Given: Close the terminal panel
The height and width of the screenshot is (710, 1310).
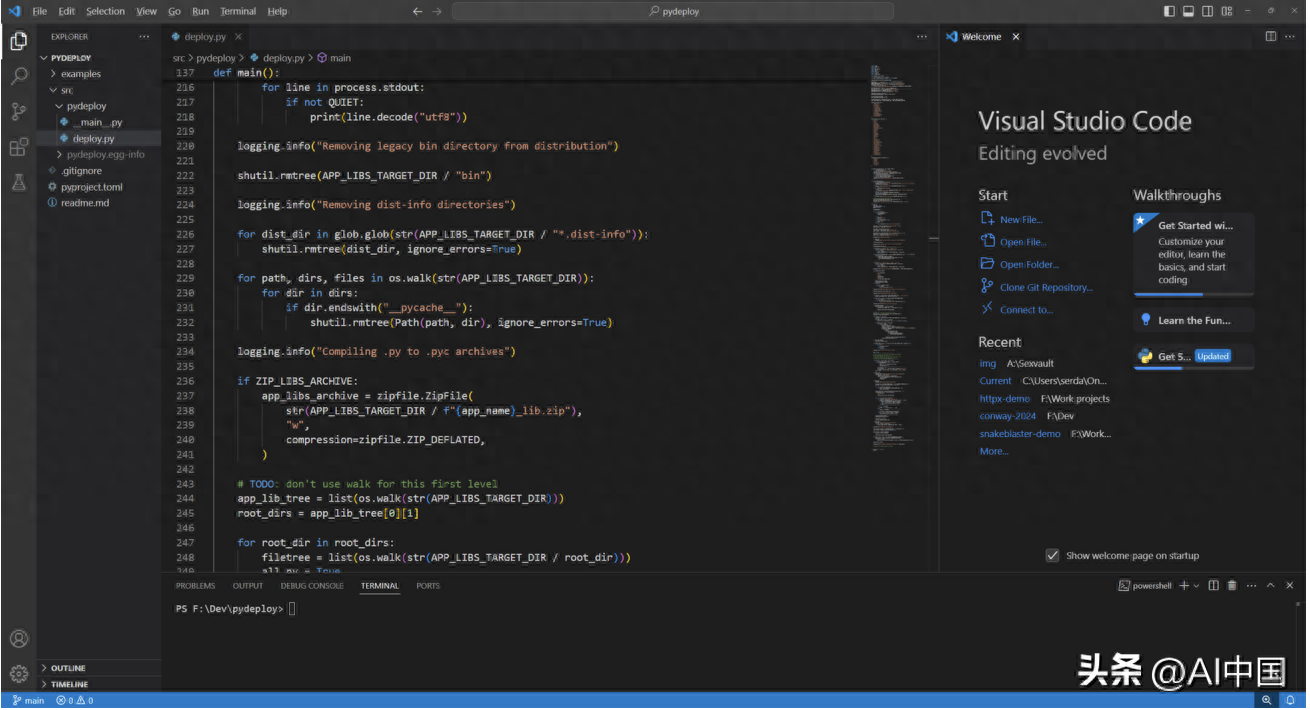Looking at the screenshot, I should (x=1291, y=585).
